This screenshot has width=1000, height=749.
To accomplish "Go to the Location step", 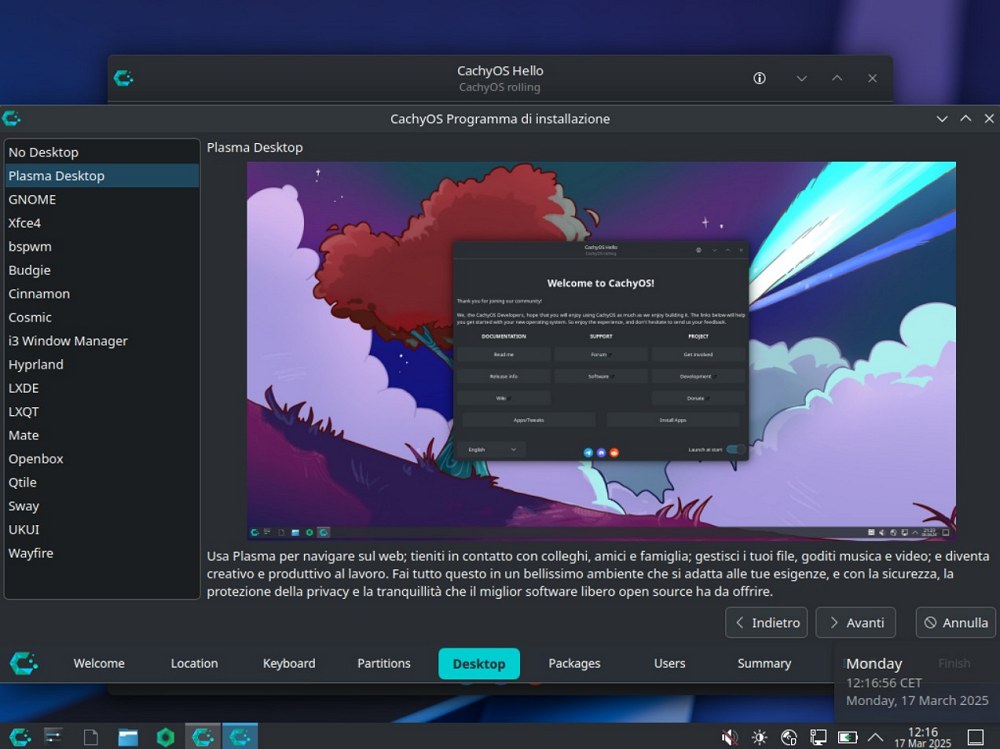I will tap(195, 664).
